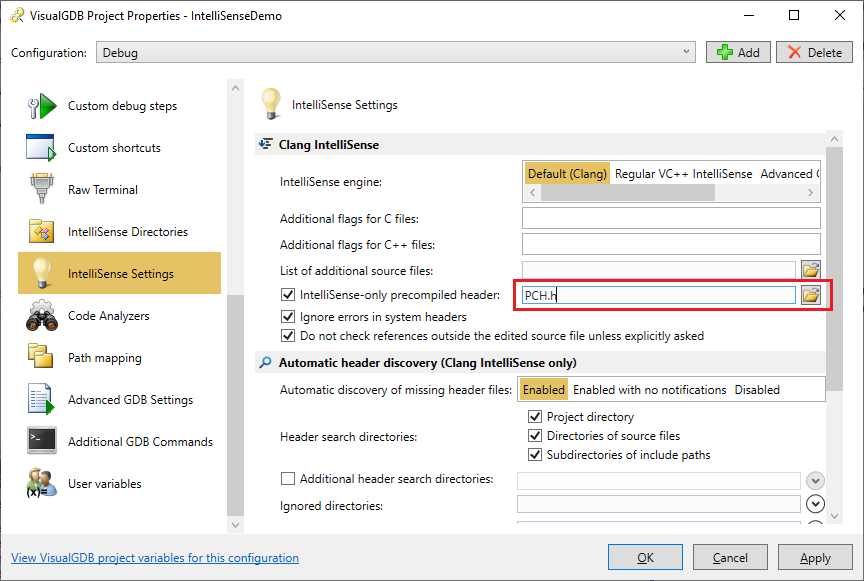
Task: Uncheck Directories of source files option
Action: (x=534, y=435)
